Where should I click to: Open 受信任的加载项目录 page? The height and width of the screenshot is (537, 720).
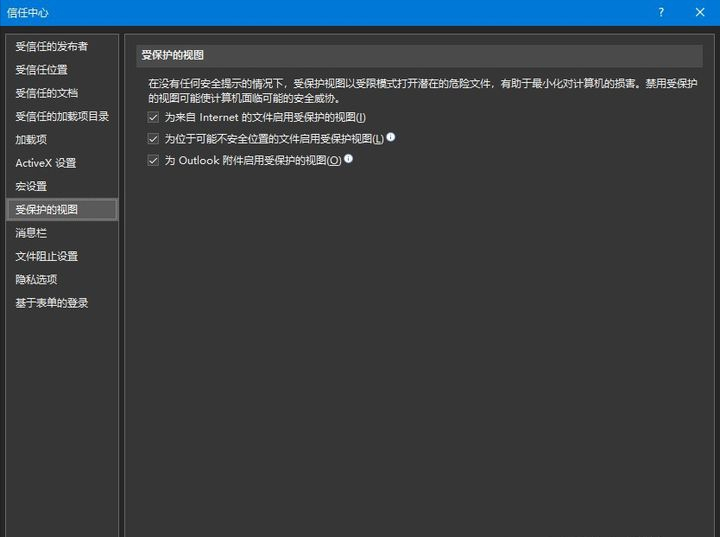click(62, 116)
